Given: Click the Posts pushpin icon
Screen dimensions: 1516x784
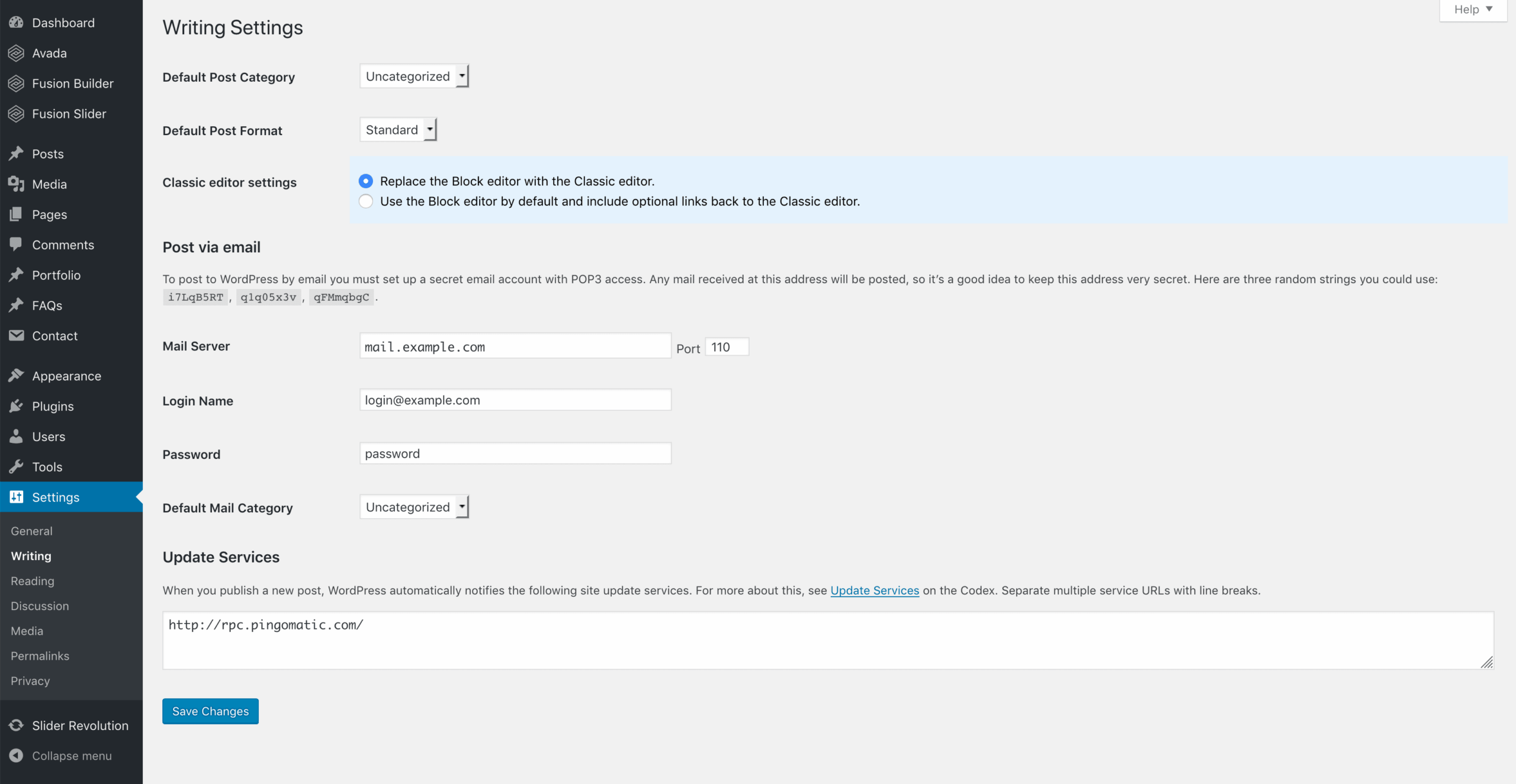Looking at the screenshot, I should pos(16,153).
